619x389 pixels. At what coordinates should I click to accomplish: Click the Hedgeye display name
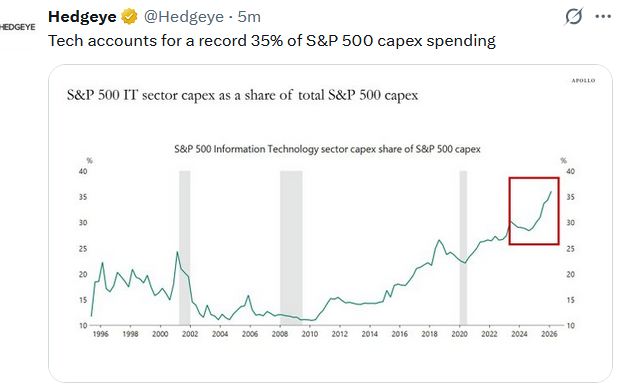82,17
